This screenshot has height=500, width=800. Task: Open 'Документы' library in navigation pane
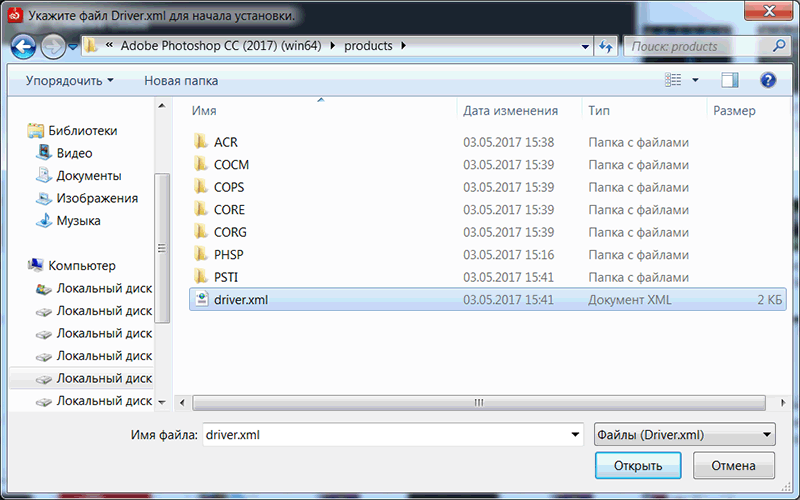point(89,176)
